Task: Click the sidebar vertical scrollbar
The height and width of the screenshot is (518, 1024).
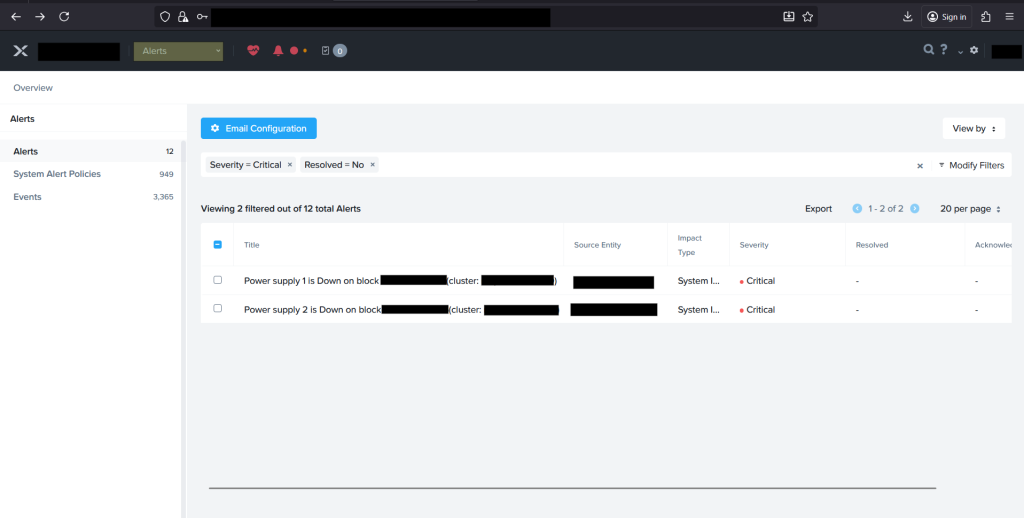Action: pyautogui.click(x=184, y=329)
